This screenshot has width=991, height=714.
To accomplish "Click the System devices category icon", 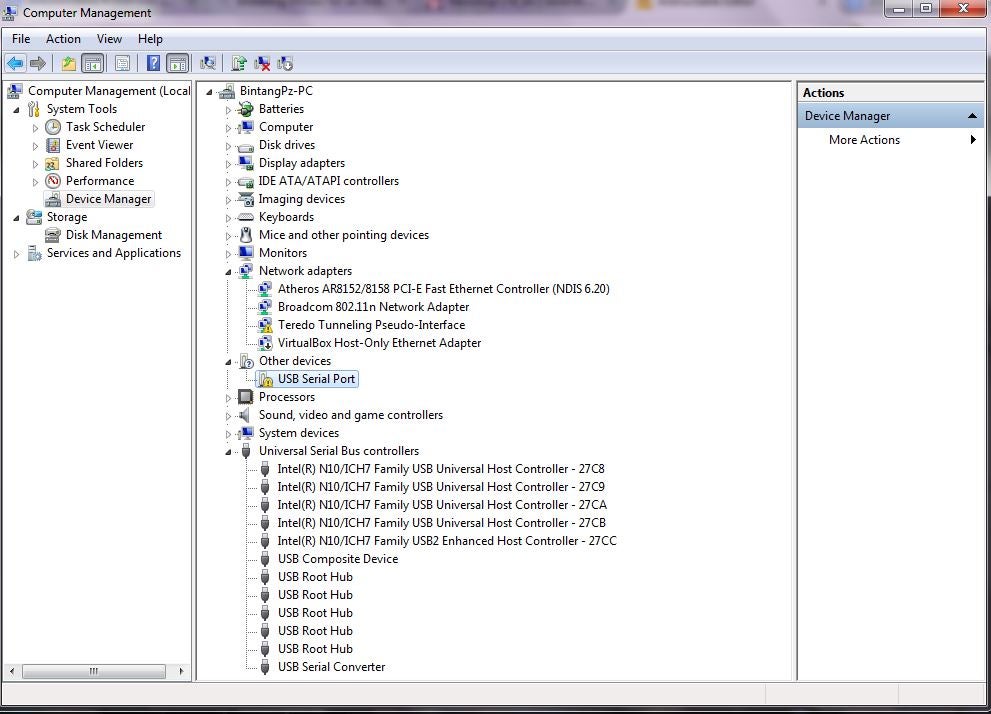I will coord(245,433).
